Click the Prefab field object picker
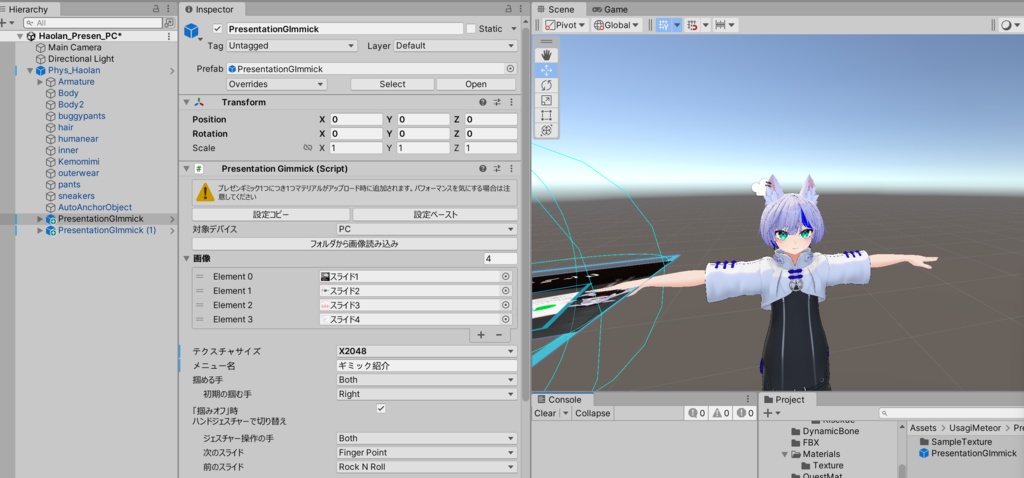The width and height of the screenshot is (1024, 478). coord(510,69)
